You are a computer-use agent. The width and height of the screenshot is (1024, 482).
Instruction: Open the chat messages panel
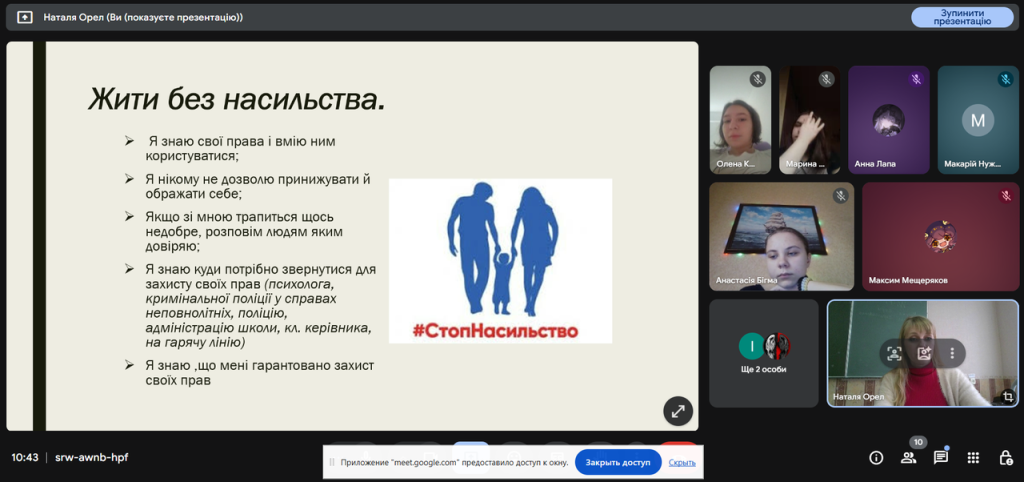pyautogui.click(x=941, y=458)
